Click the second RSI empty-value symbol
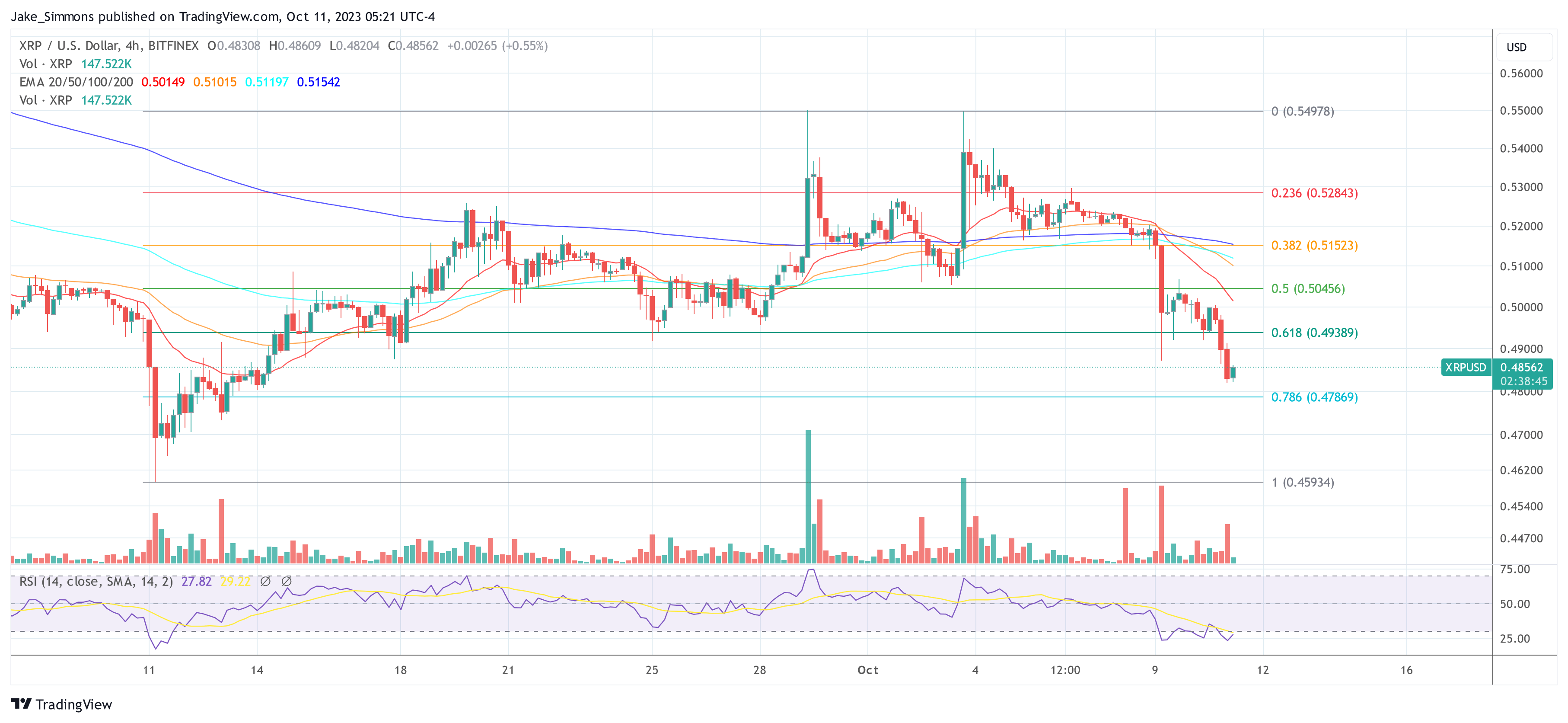Image resolution: width=1568 pixels, height=723 pixels. coord(286,582)
